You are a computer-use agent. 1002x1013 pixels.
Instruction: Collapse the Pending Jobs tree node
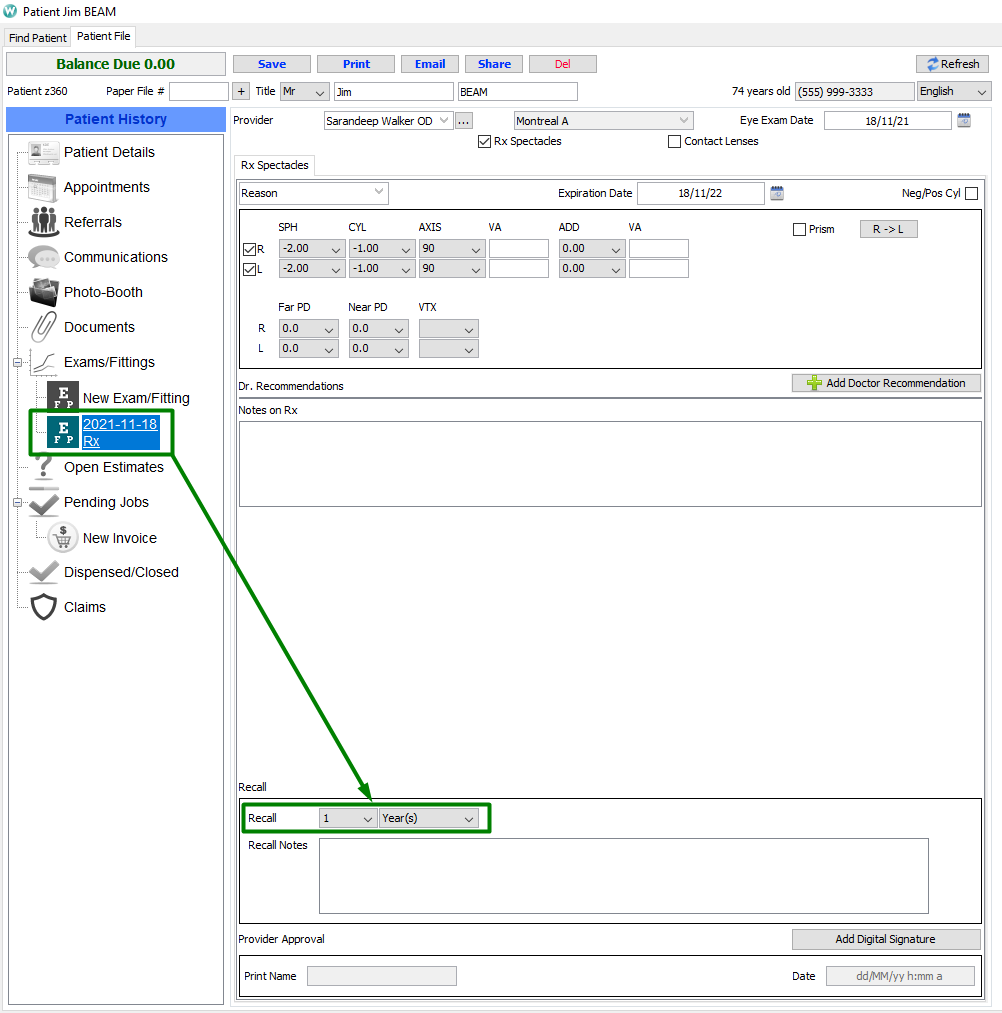point(17,503)
